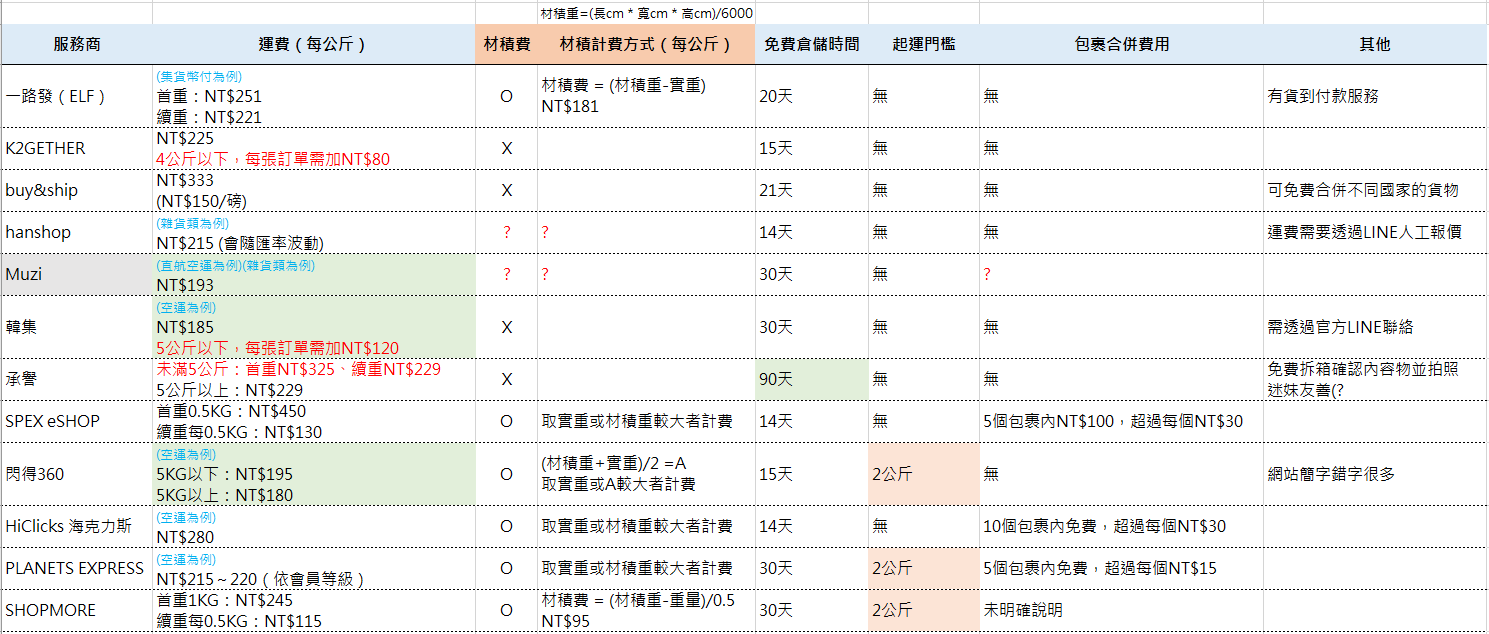Click the 承響 provider cell
This screenshot has height=634, width=1489.
click(77, 379)
